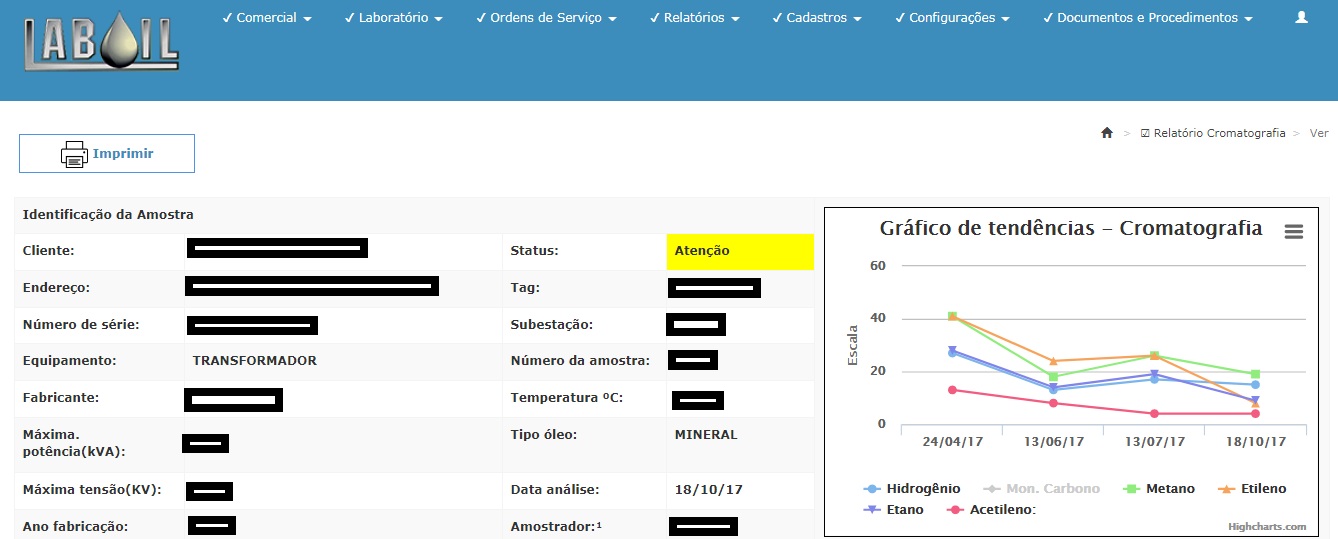Open the chart hamburger context menu

coord(1293,231)
